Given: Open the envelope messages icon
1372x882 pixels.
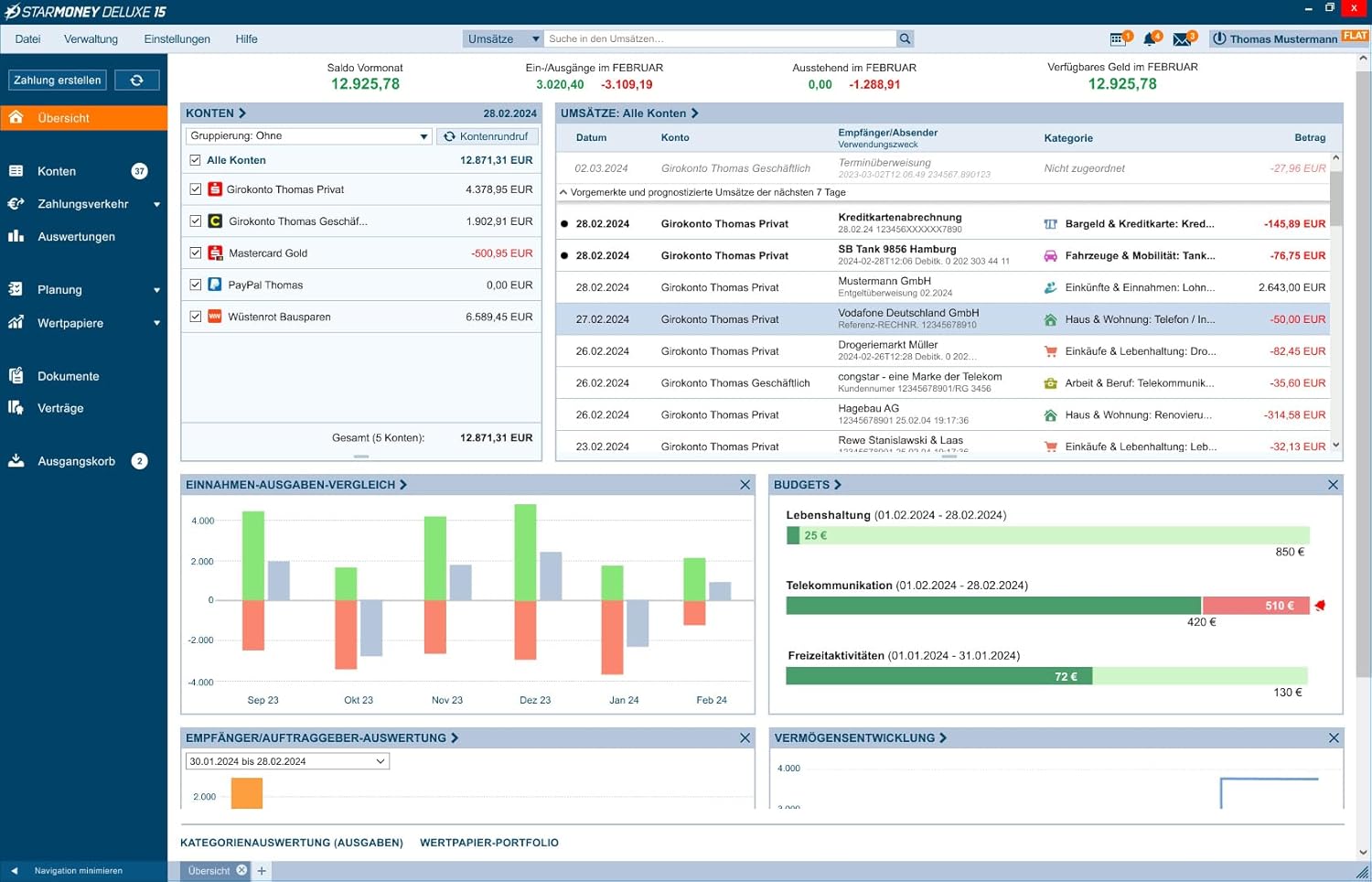Looking at the screenshot, I should pos(1182,38).
